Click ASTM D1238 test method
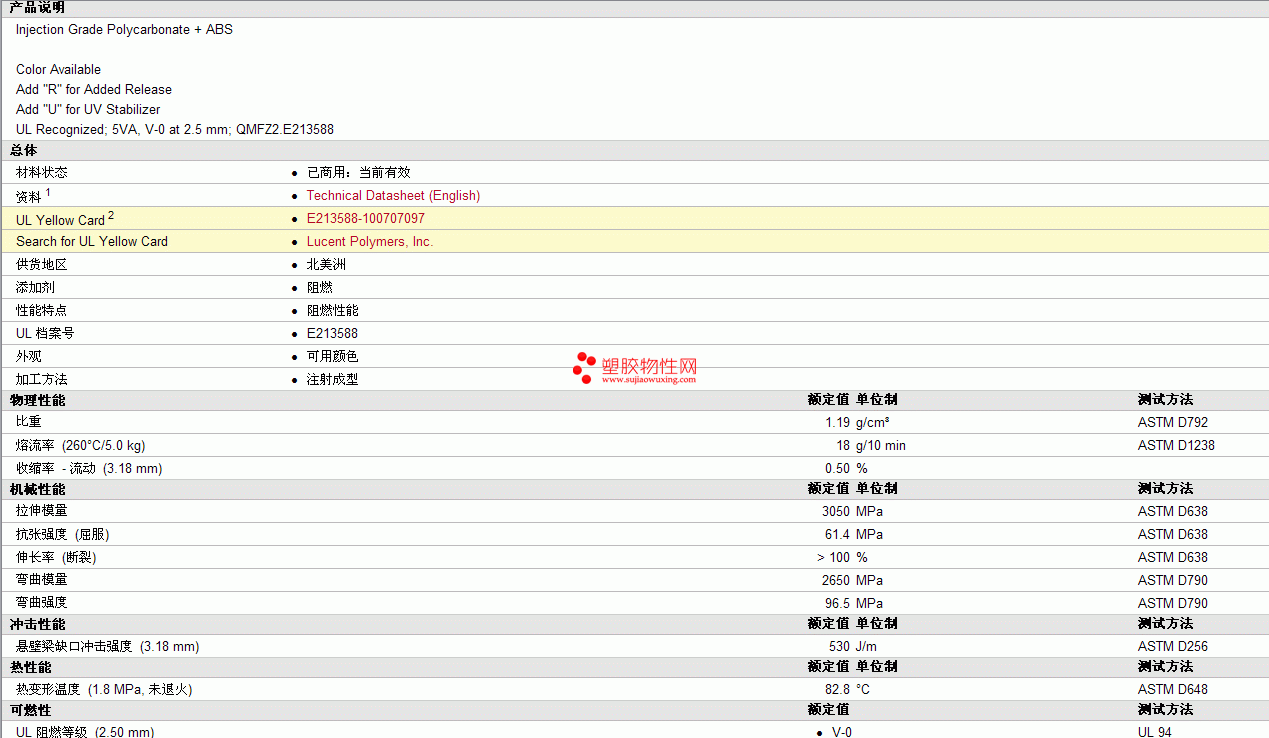The image size is (1269, 738). coord(1177,446)
